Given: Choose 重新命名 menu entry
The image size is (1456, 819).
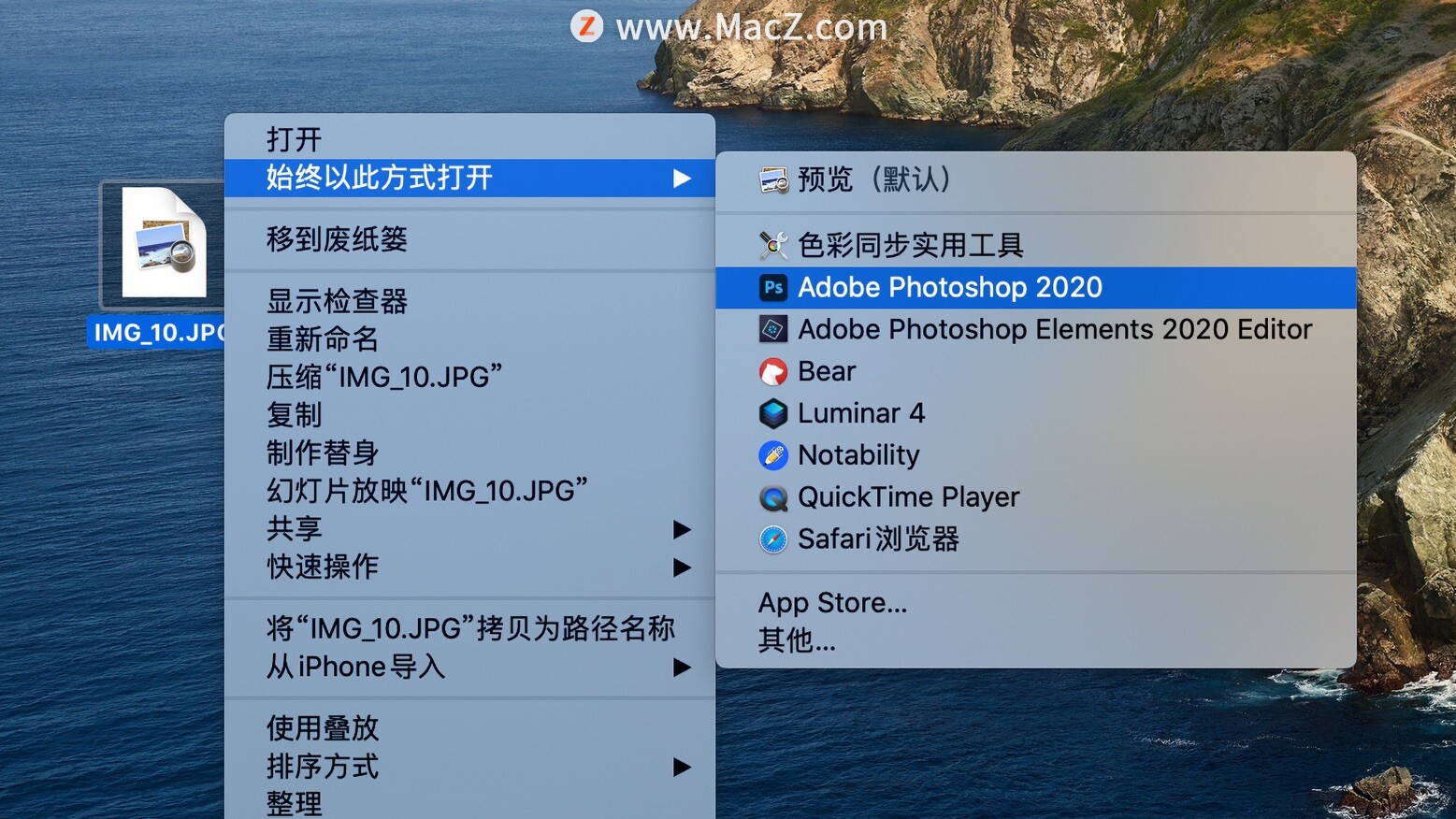Looking at the screenshot, I should [469, 338].
